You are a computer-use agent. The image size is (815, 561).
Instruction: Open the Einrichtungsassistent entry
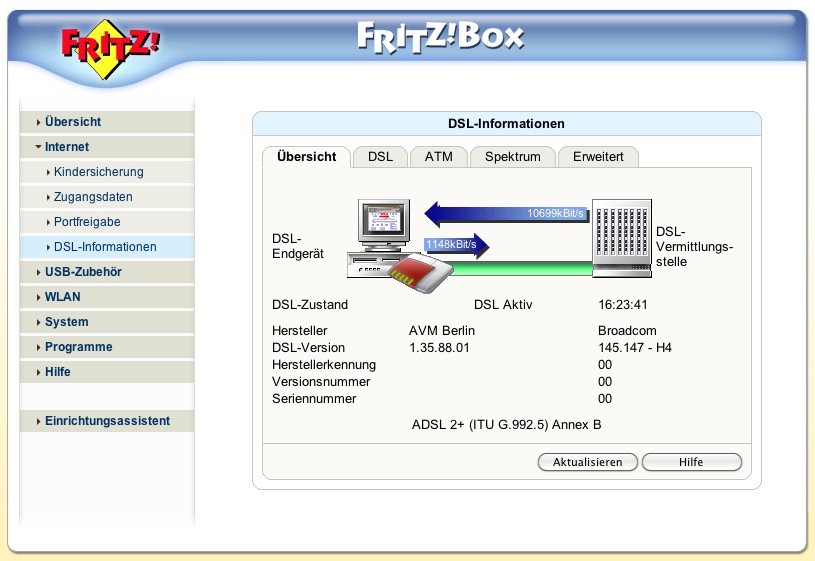pos(107,421)
